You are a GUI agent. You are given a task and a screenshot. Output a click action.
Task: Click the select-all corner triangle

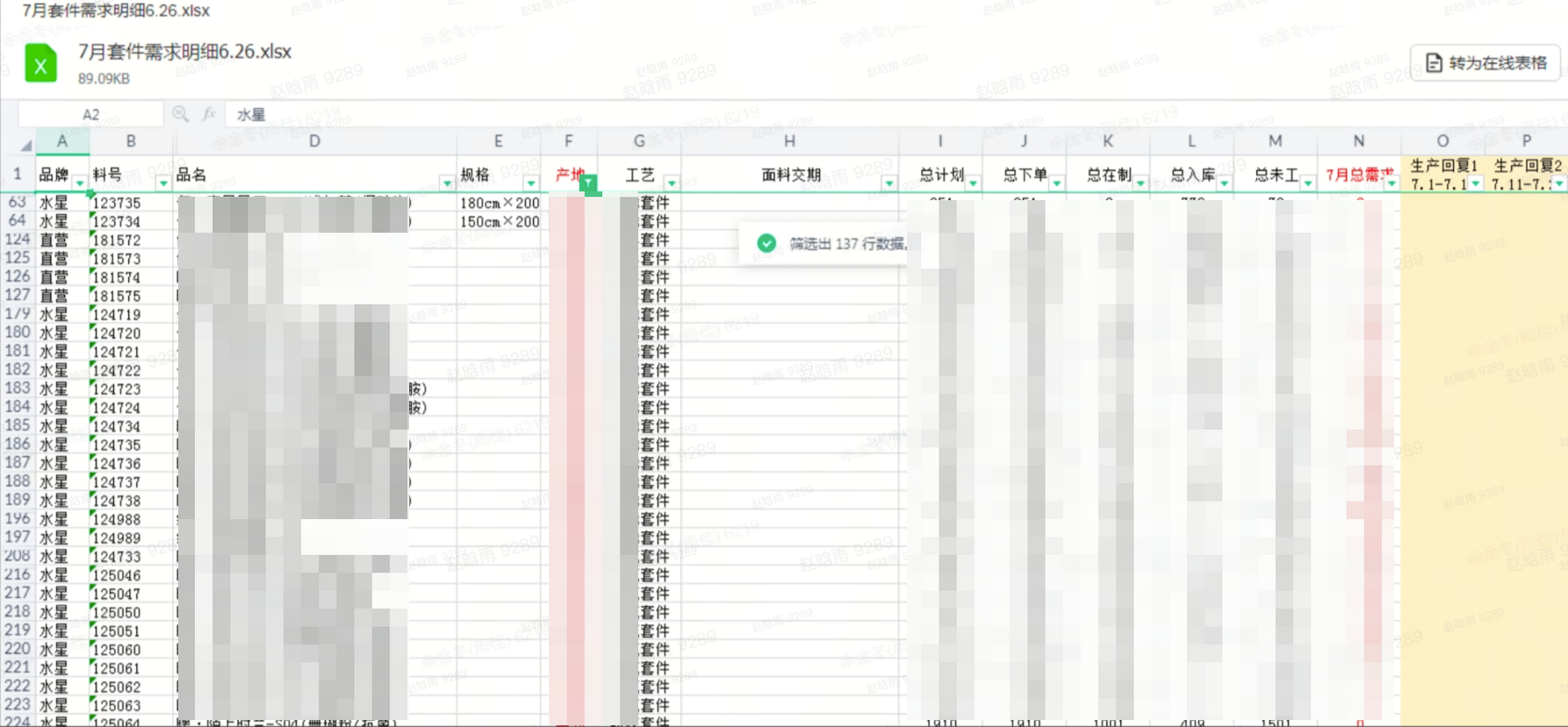tap(25, 144)
